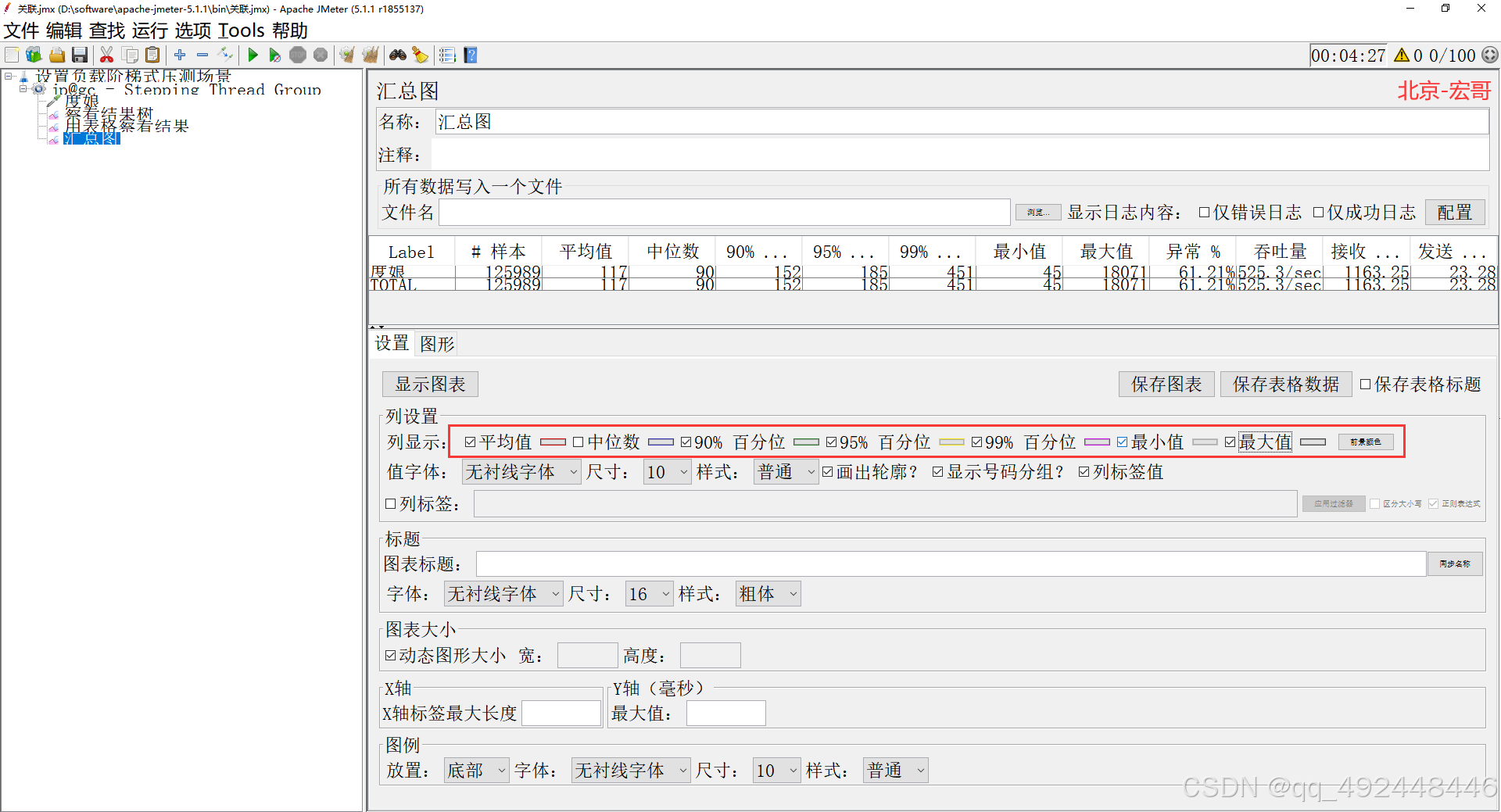The width and height of the screenshot is (1501, 812).
Task: Pick color swatch for 90% 百分位
Action: coord(806,442)
